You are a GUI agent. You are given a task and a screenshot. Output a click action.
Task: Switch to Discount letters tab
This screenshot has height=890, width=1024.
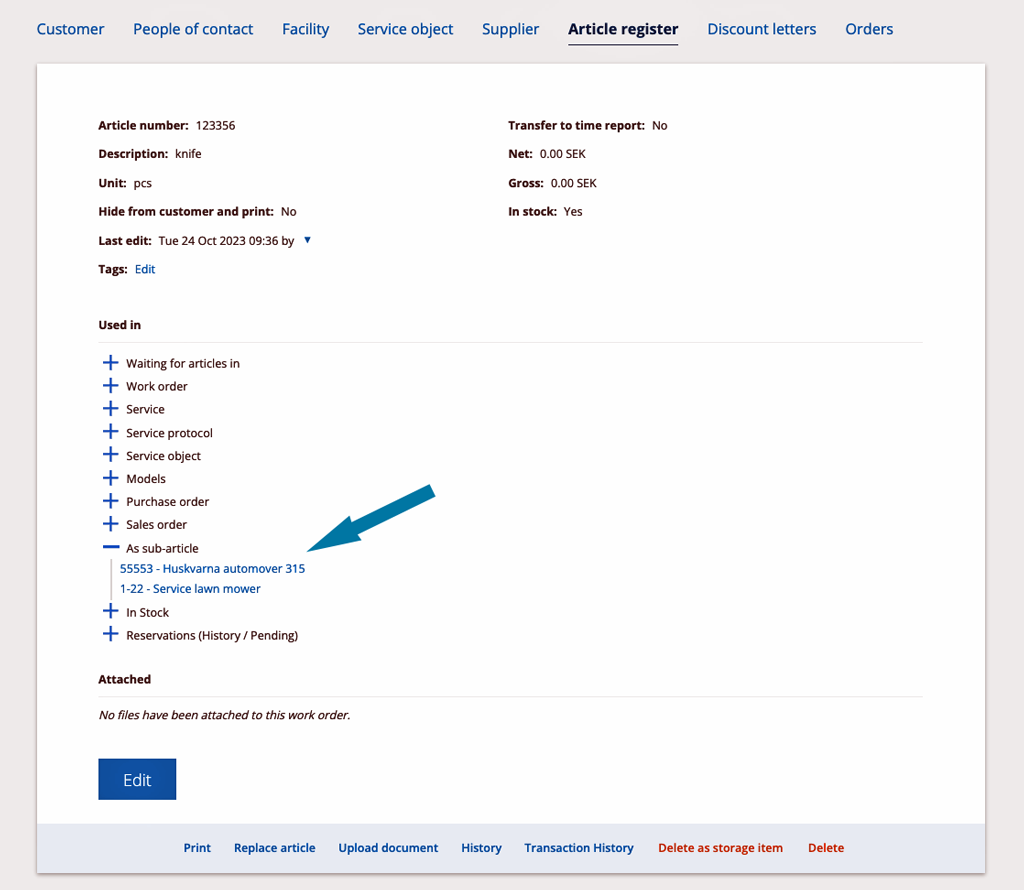[x=761, y=29]
